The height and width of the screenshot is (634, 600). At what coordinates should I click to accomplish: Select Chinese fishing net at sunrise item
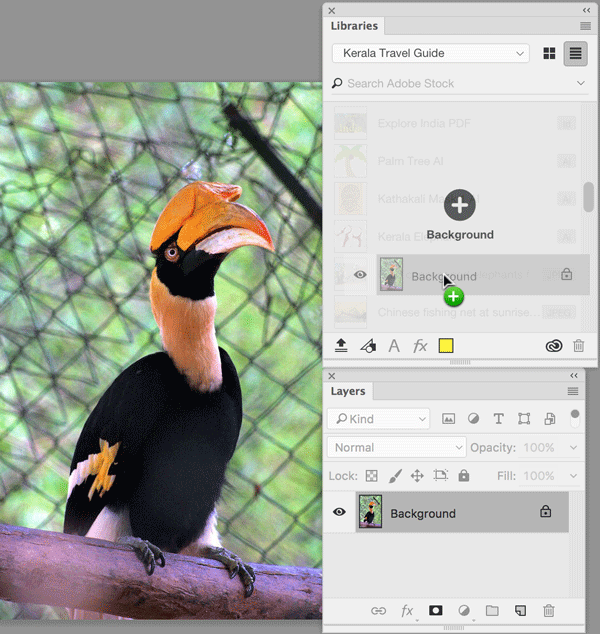[455, 312]
